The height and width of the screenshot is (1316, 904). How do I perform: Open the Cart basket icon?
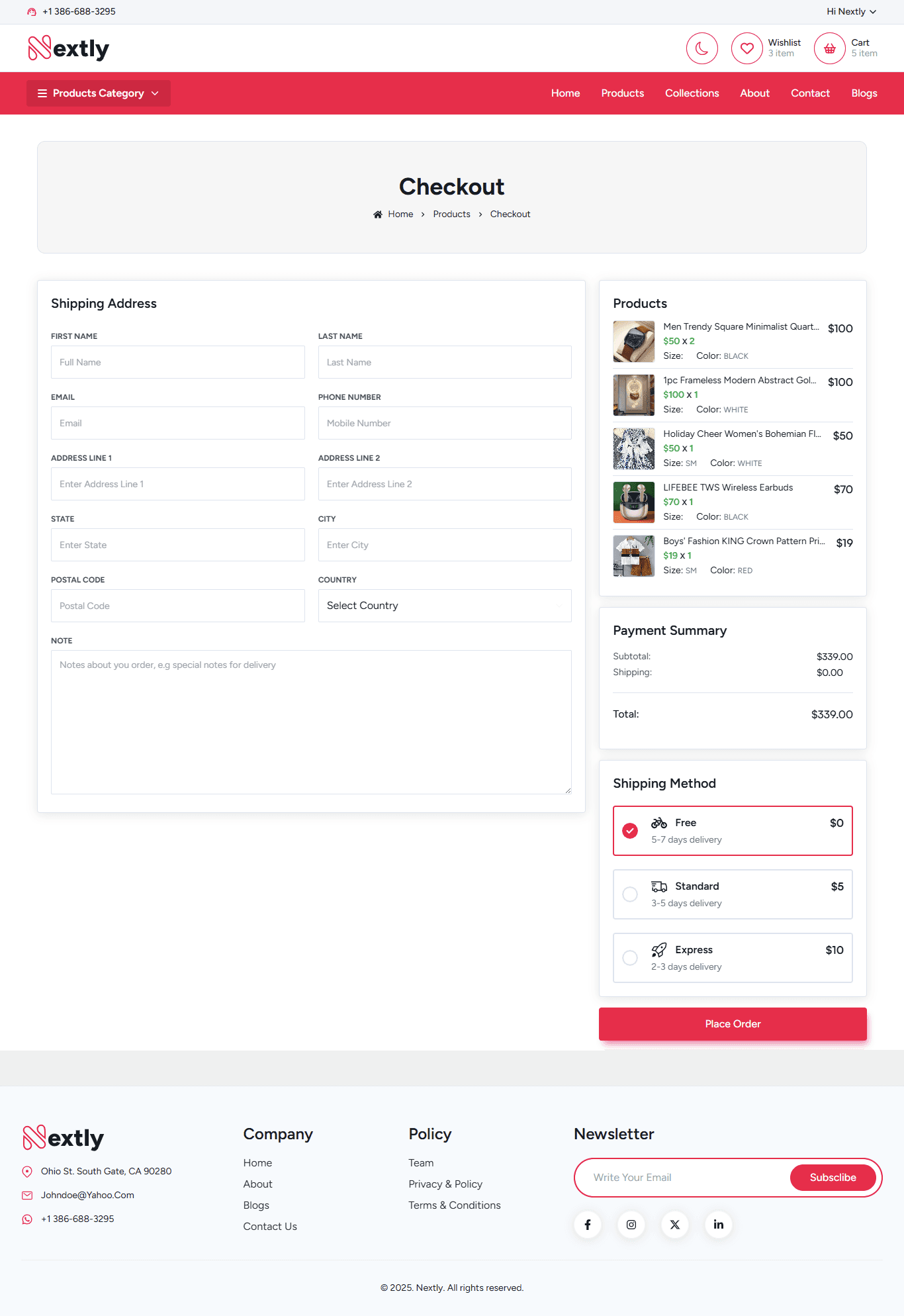(829, 48)
